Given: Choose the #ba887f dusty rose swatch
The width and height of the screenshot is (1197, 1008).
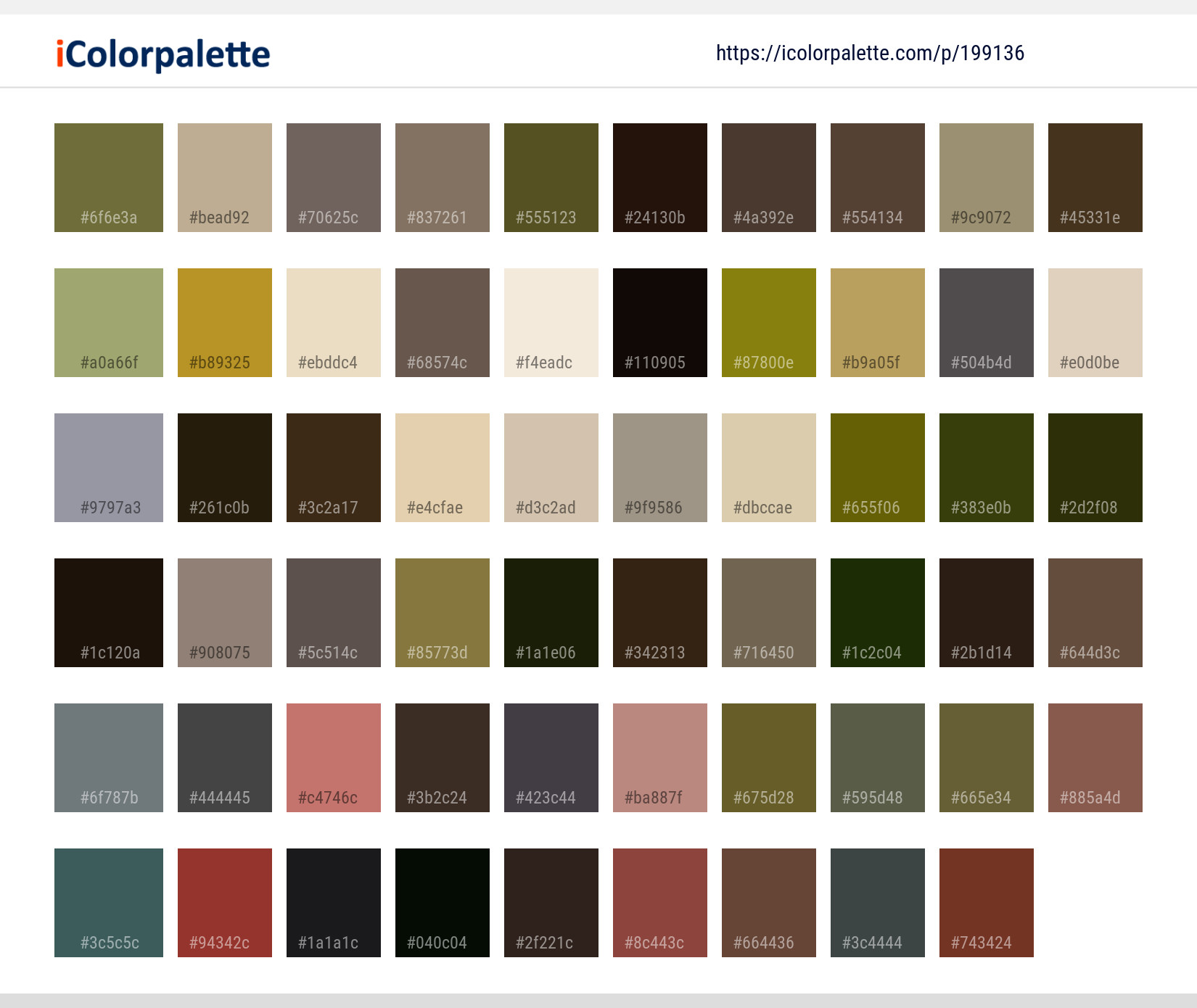Looking at the screenshot, I should (660, 758).
